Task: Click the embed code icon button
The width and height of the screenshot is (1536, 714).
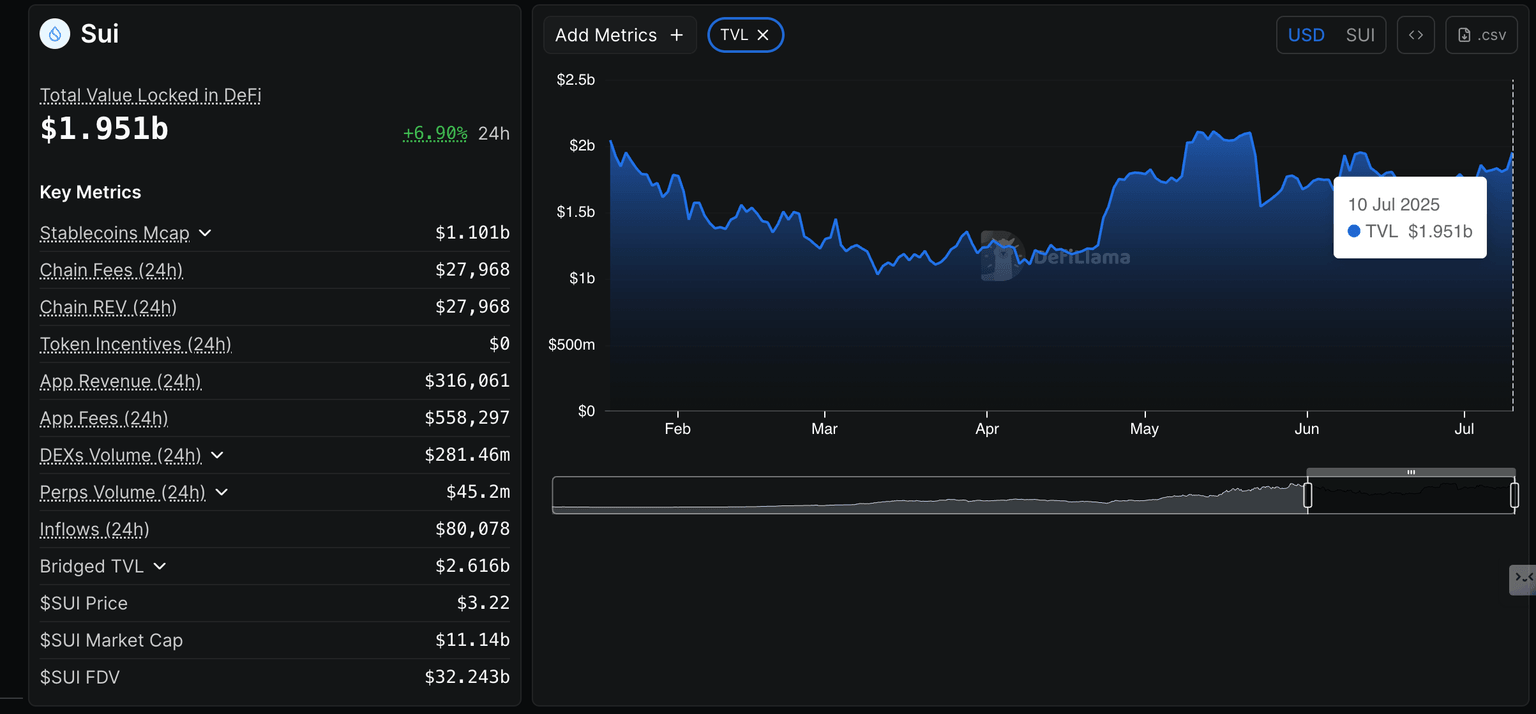Action: (1416, 35)
